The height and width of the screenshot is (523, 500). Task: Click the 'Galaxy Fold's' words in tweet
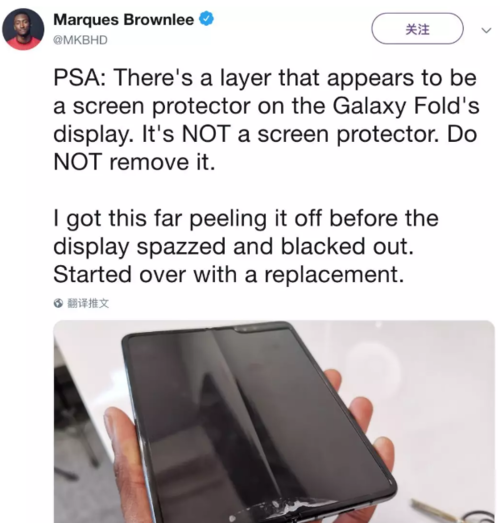[x=406, y=106]
